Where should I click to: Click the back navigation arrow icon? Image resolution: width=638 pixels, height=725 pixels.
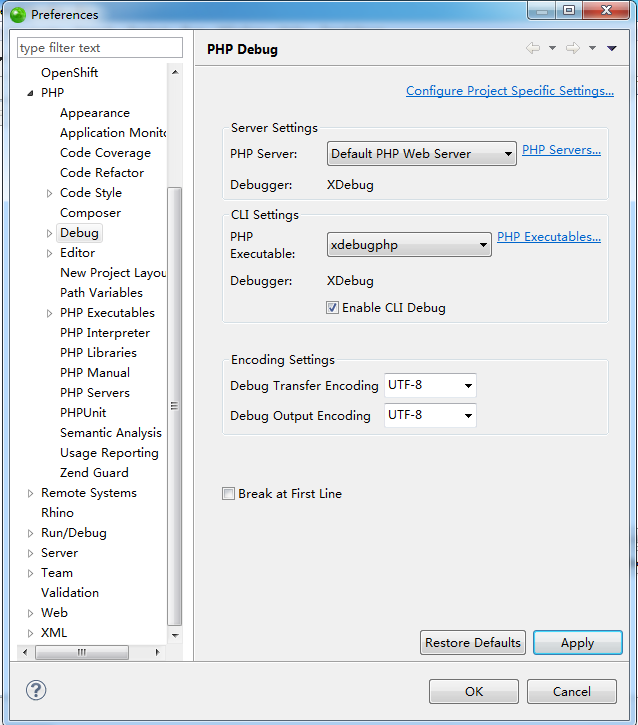533,48
